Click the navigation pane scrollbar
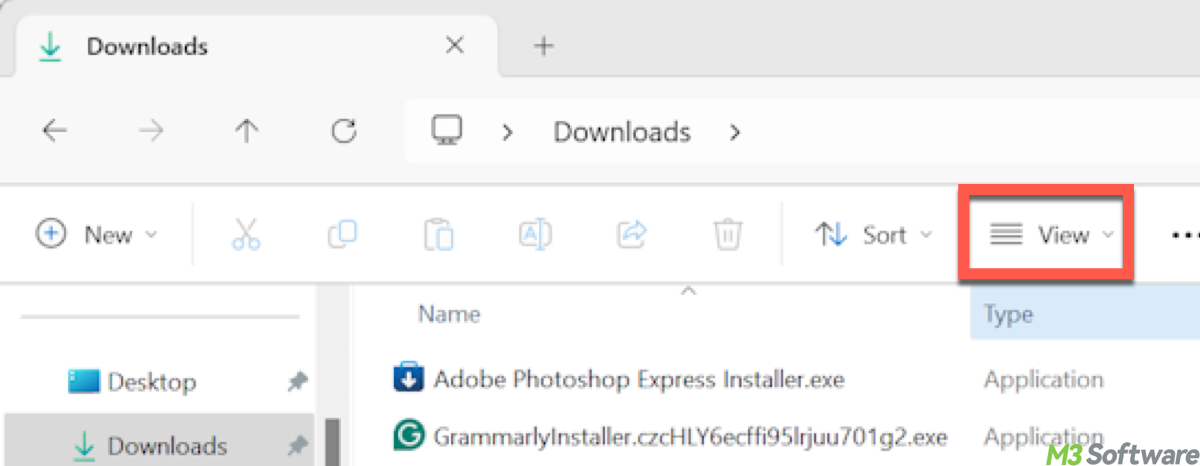 (x=332, y=442)
